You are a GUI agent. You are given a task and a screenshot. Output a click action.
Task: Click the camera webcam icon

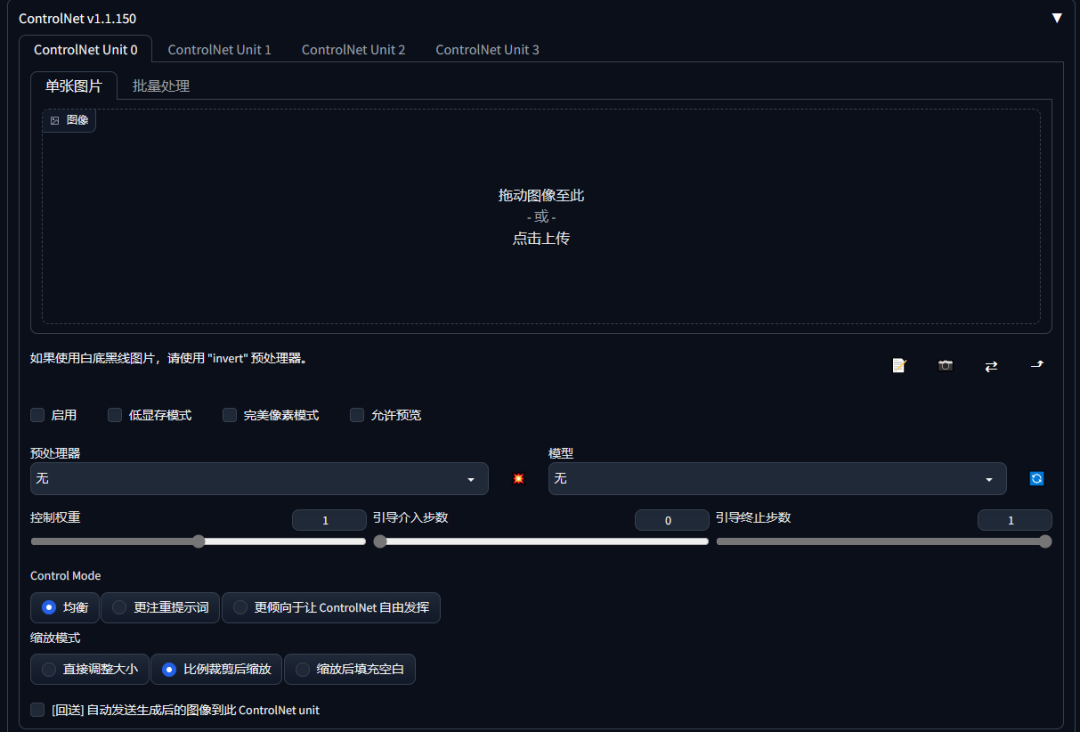945,366
